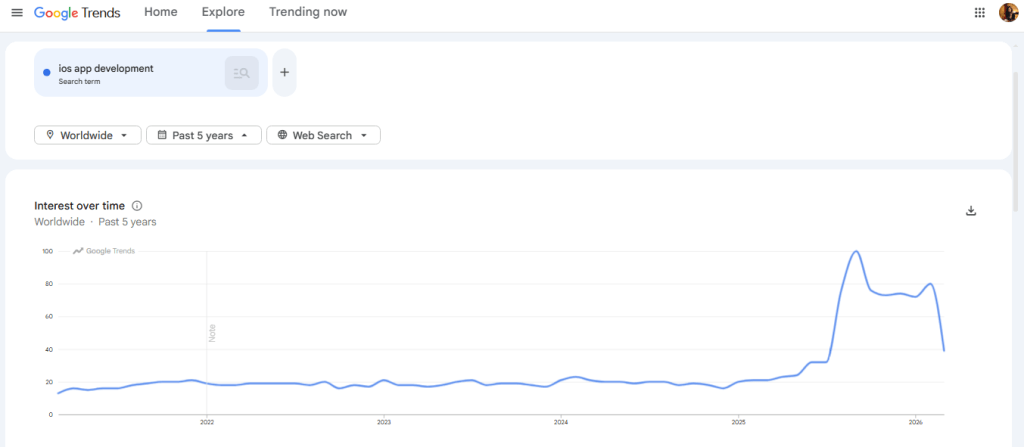Add a comparison term with plus button
The width and height of the screenshot is (1024, 447).
tap(284, 72)
